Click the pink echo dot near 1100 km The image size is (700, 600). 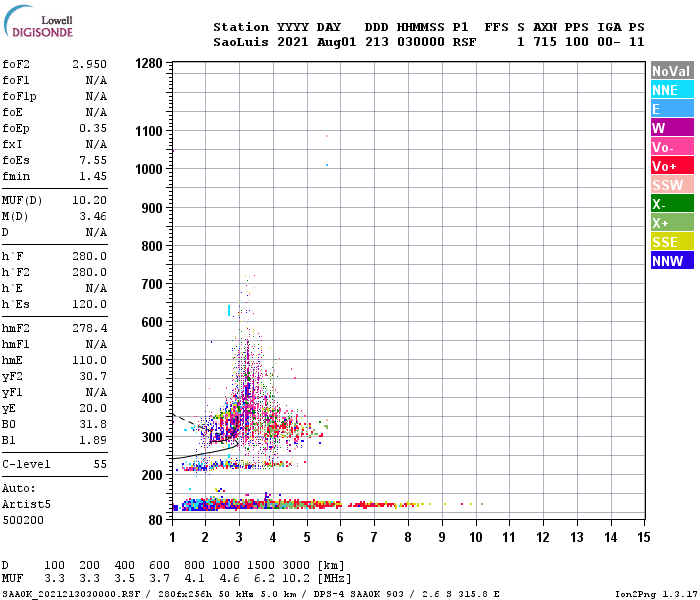[x=327, y=136]
